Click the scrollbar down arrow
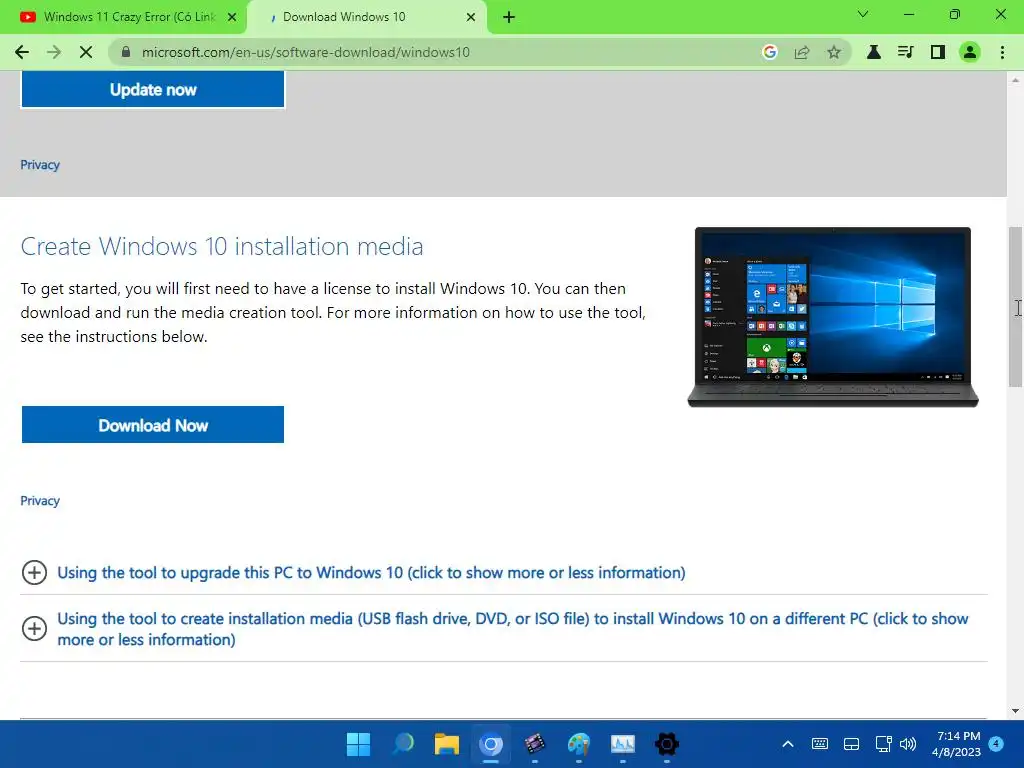The width and height of the screenshot is (1024, 768). (1015, 711)
